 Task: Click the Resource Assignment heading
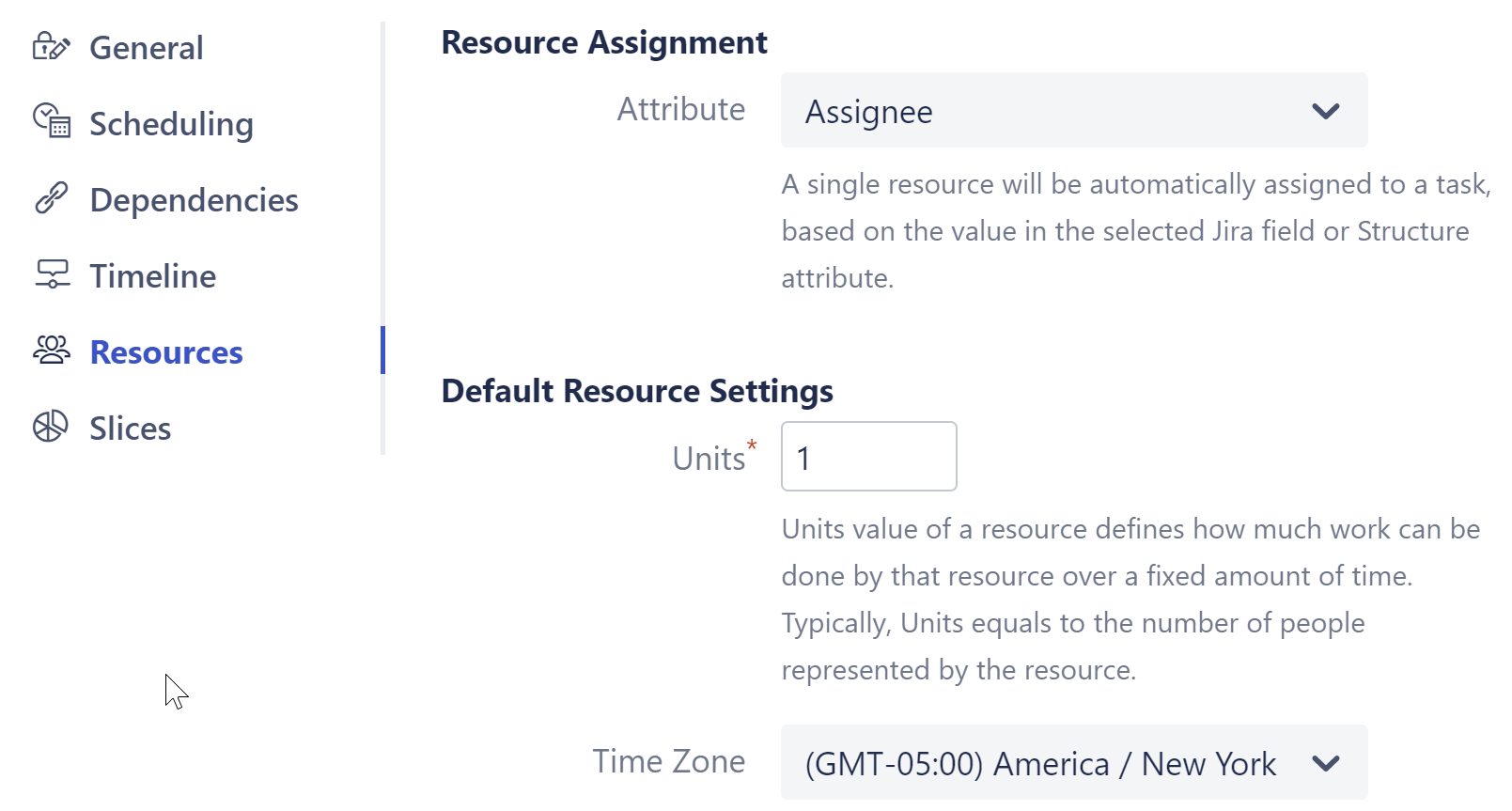point(604,41)
